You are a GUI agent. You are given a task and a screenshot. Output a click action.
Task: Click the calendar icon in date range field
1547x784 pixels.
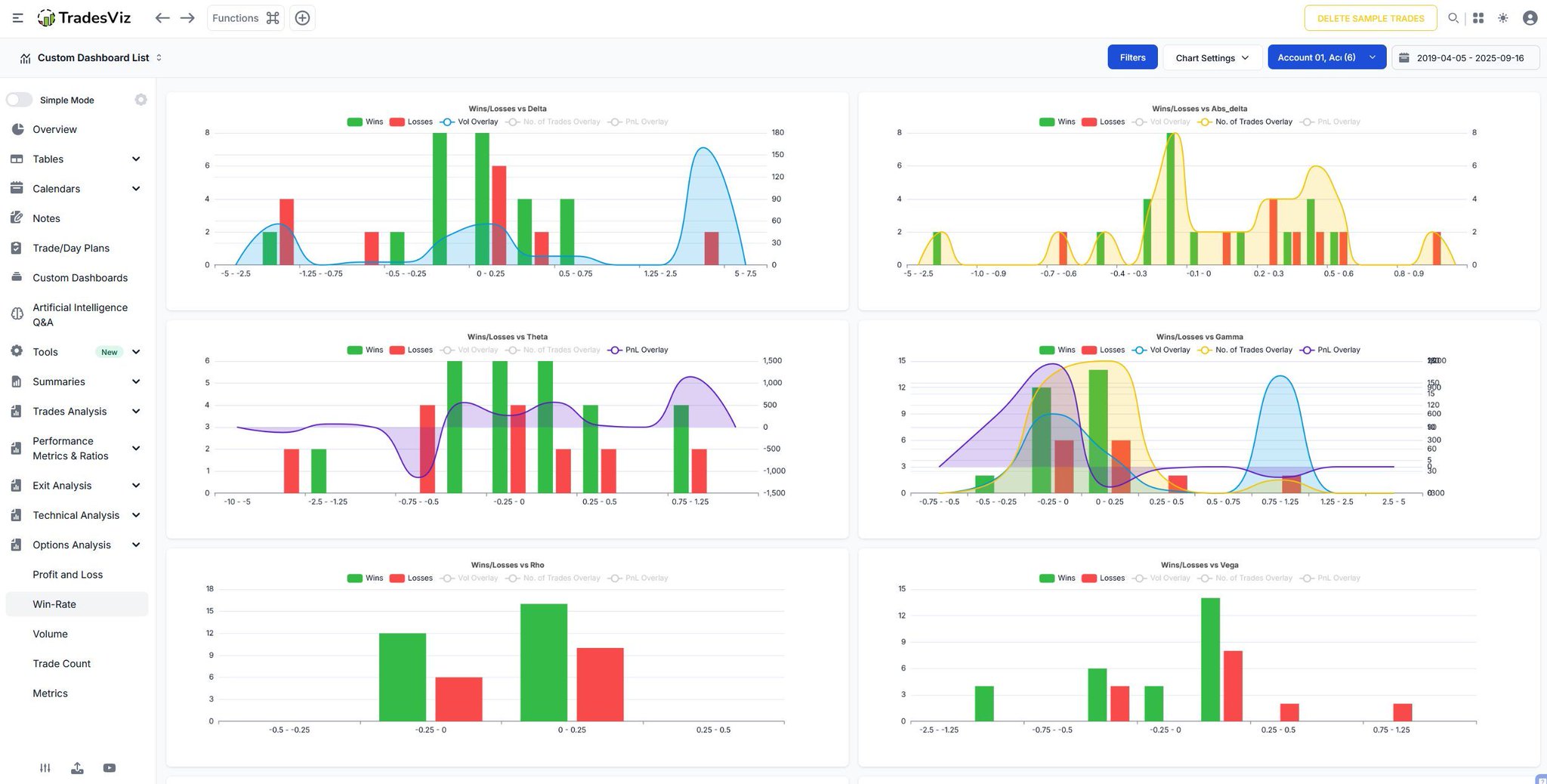click(x=1403, y=57)
